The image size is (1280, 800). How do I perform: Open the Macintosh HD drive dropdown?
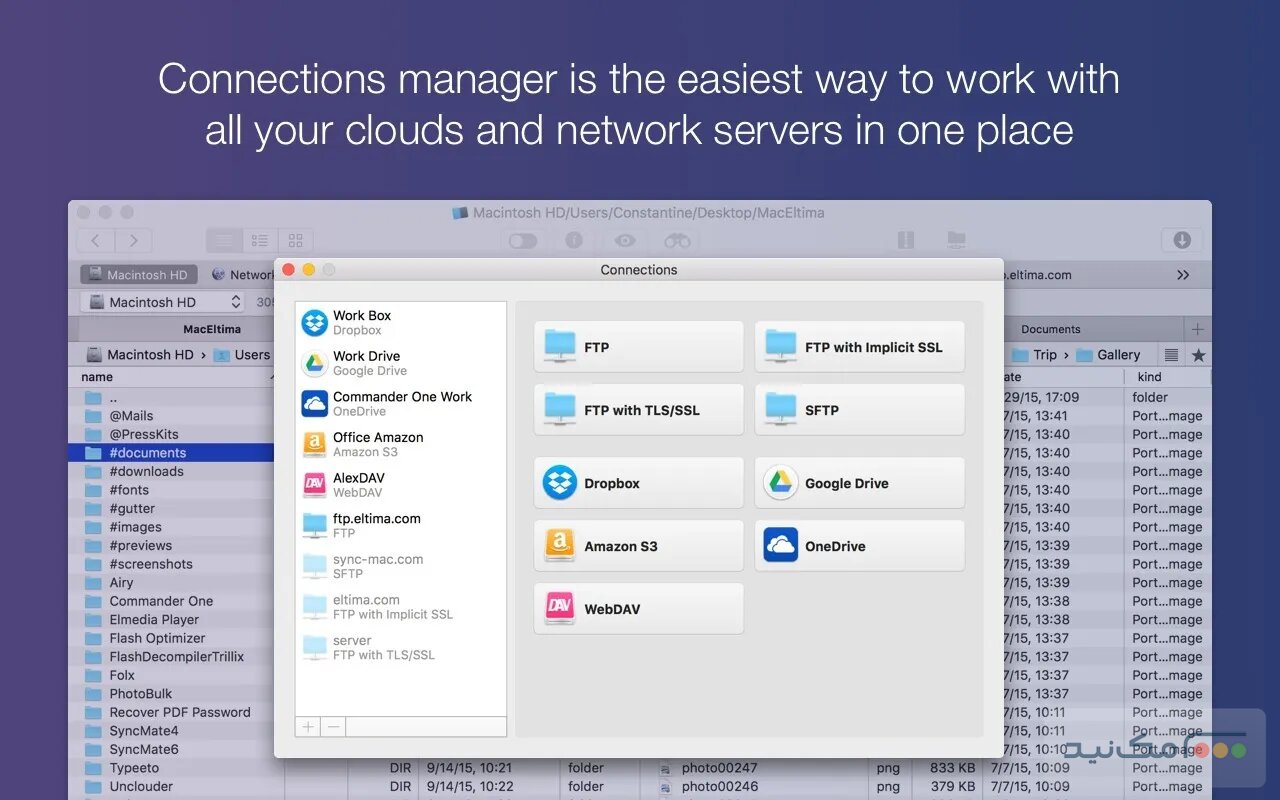coord(164,302)
